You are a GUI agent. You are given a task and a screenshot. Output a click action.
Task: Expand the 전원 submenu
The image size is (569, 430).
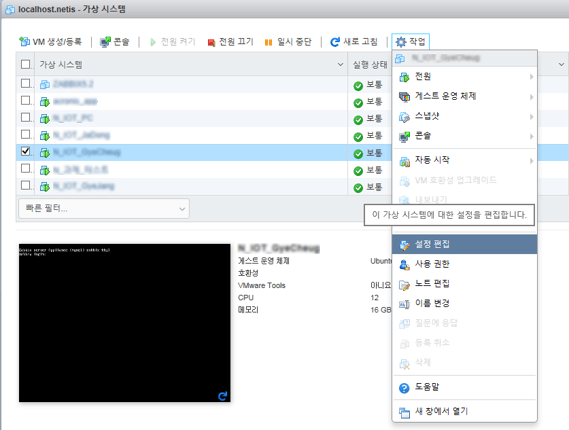click(x=464, y=77)
